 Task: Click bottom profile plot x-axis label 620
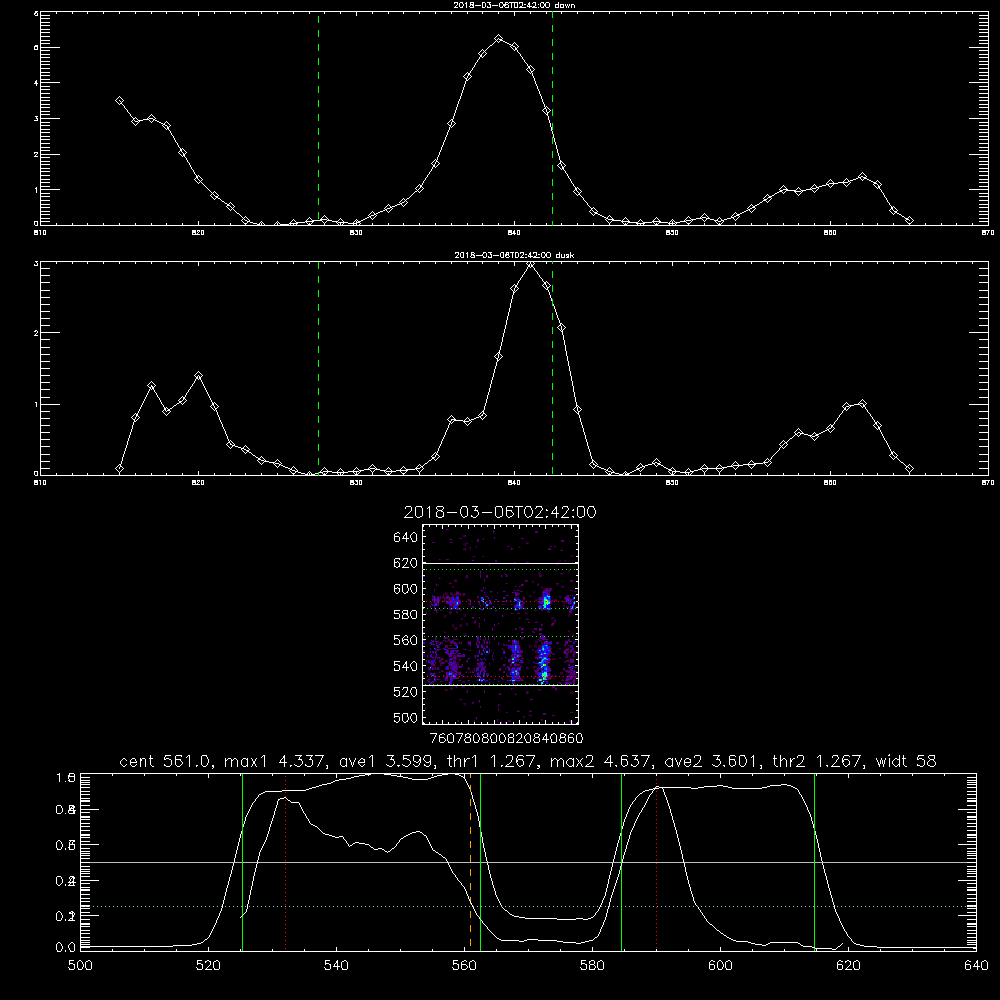(848, 966)
